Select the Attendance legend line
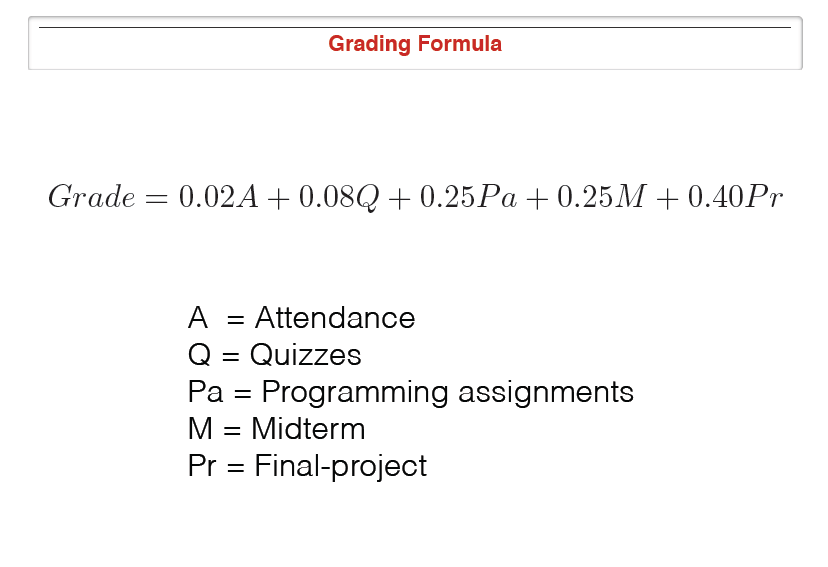The width and height of the screenshot is (828, 567). tap(302, 318)
